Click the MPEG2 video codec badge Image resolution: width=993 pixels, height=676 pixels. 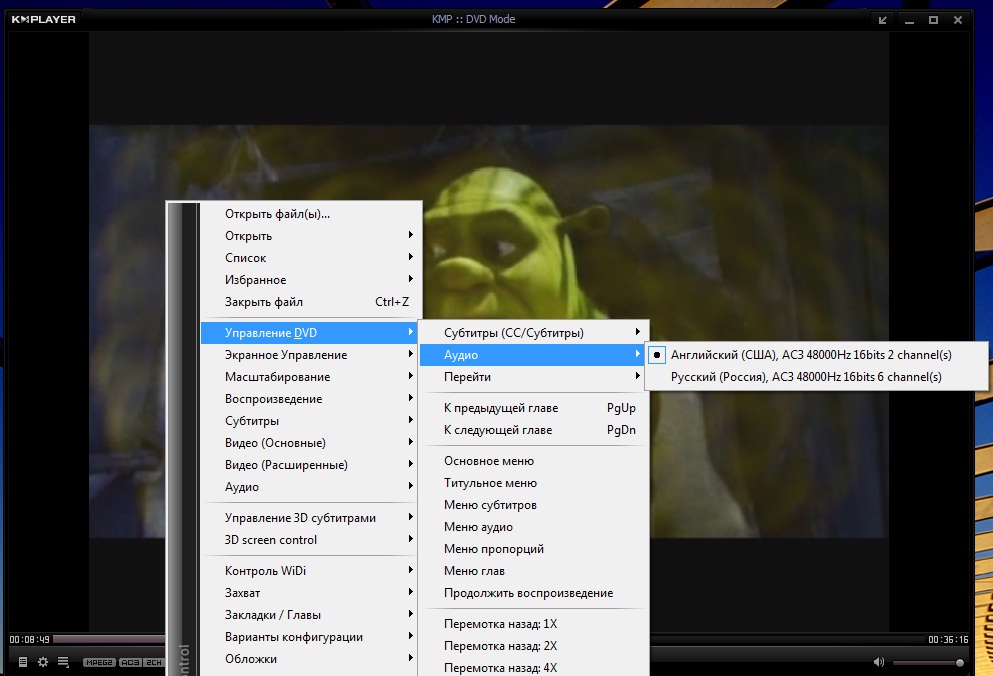click(x=99, y=662)
